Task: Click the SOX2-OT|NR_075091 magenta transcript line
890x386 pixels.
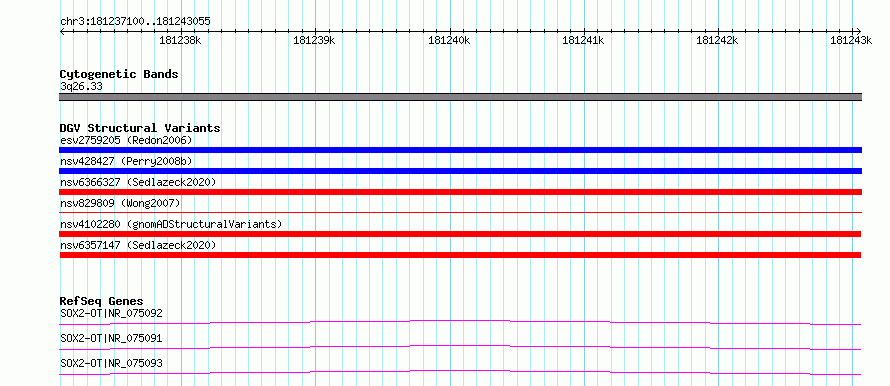Action: tap(460, 347)
